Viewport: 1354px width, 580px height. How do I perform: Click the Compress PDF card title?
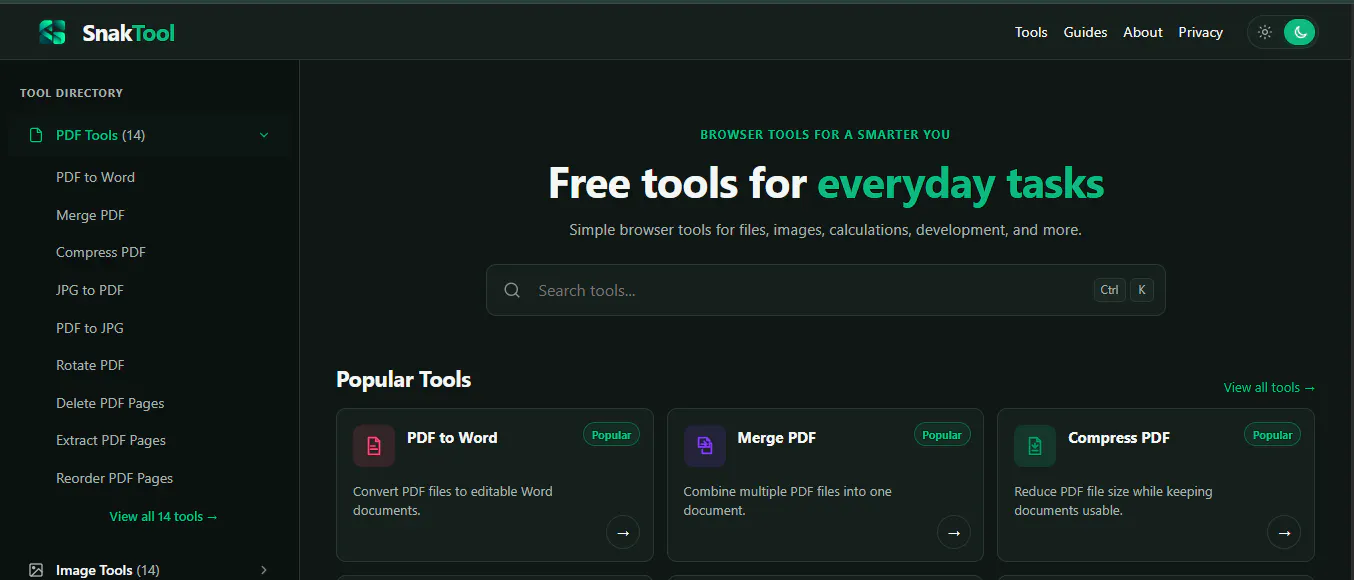pos(1119,438)
